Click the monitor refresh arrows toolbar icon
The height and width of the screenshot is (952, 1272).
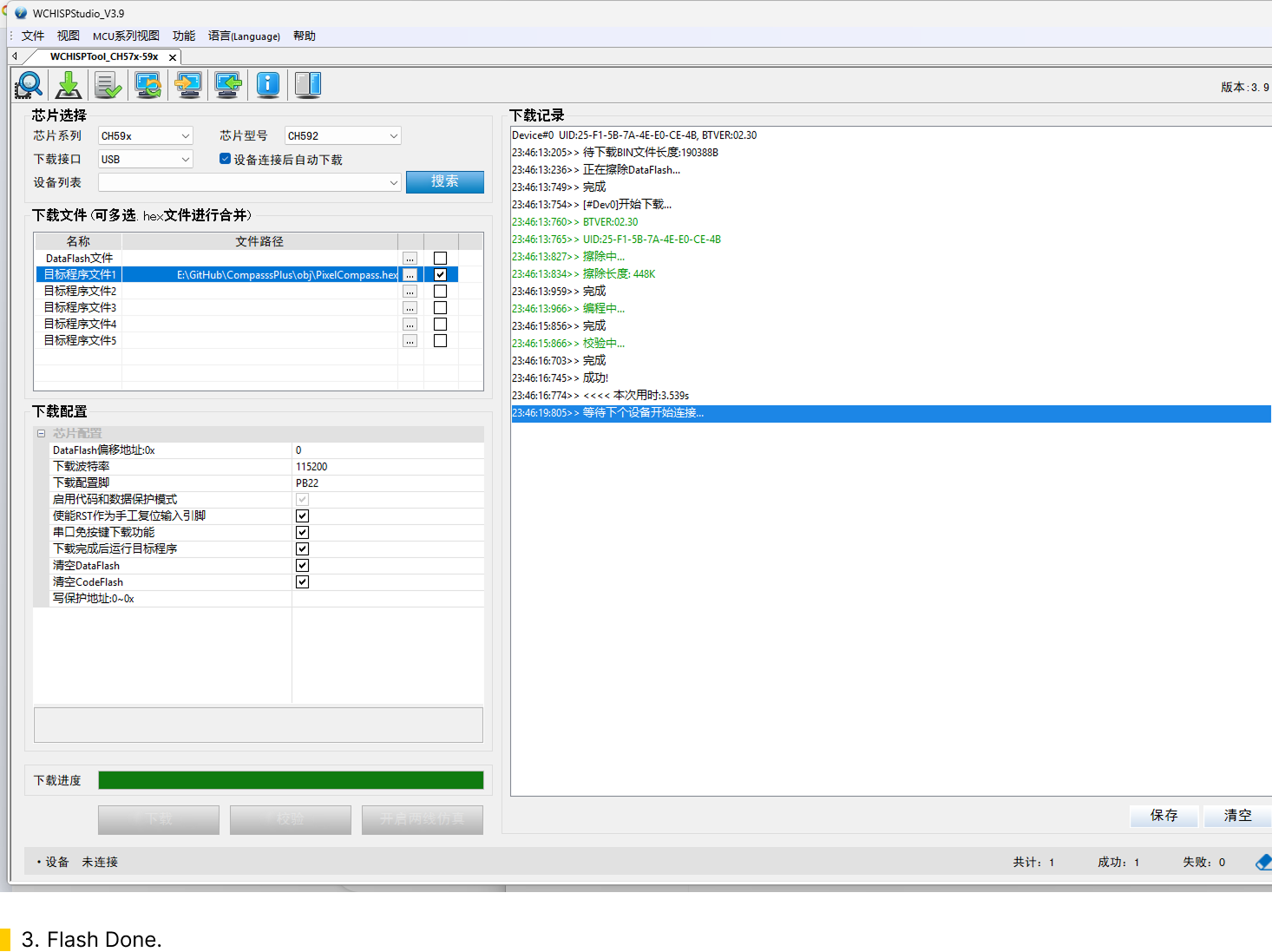tap(148, 85)
